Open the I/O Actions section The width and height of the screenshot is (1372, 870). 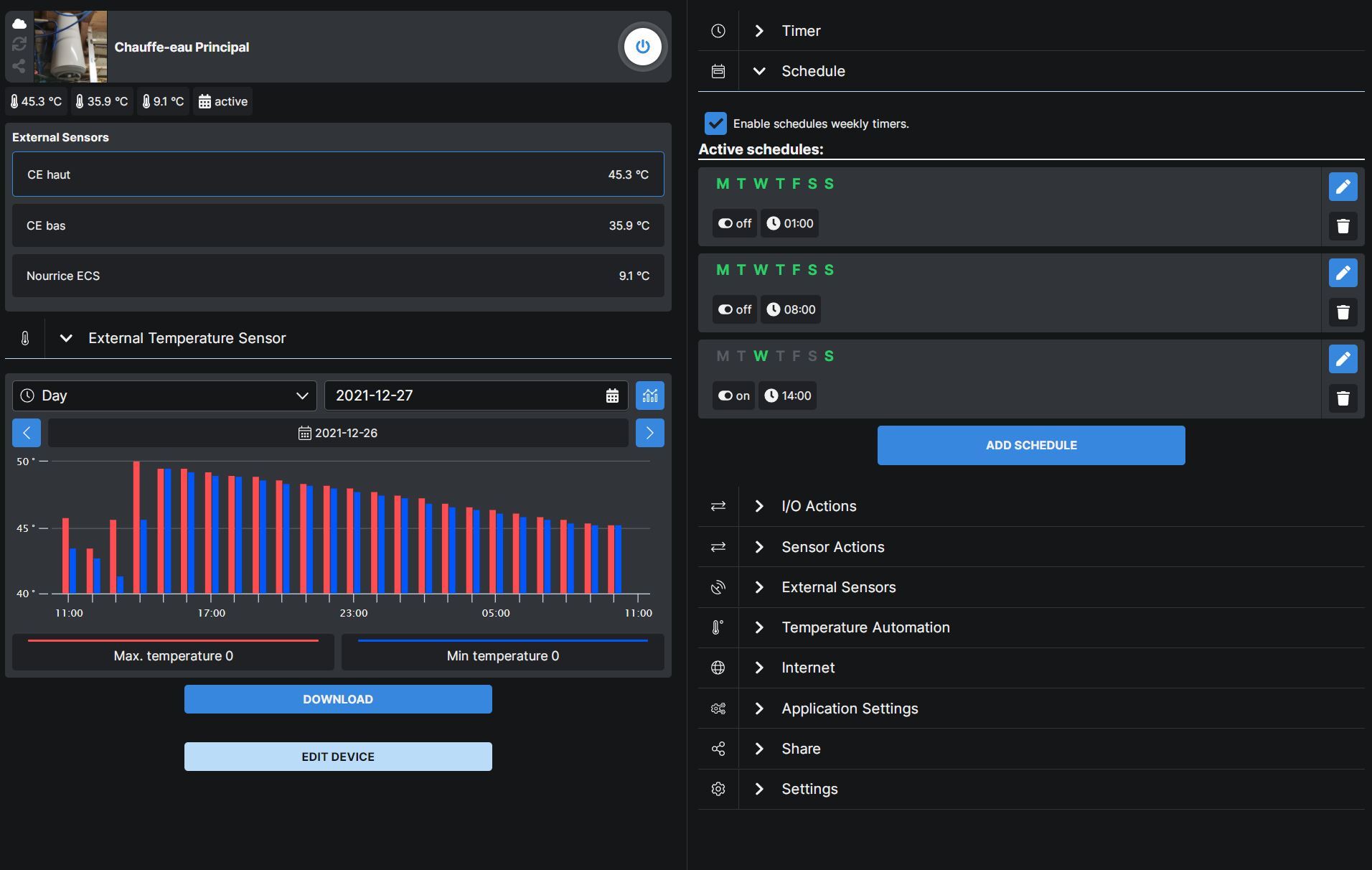click(818, 506)
